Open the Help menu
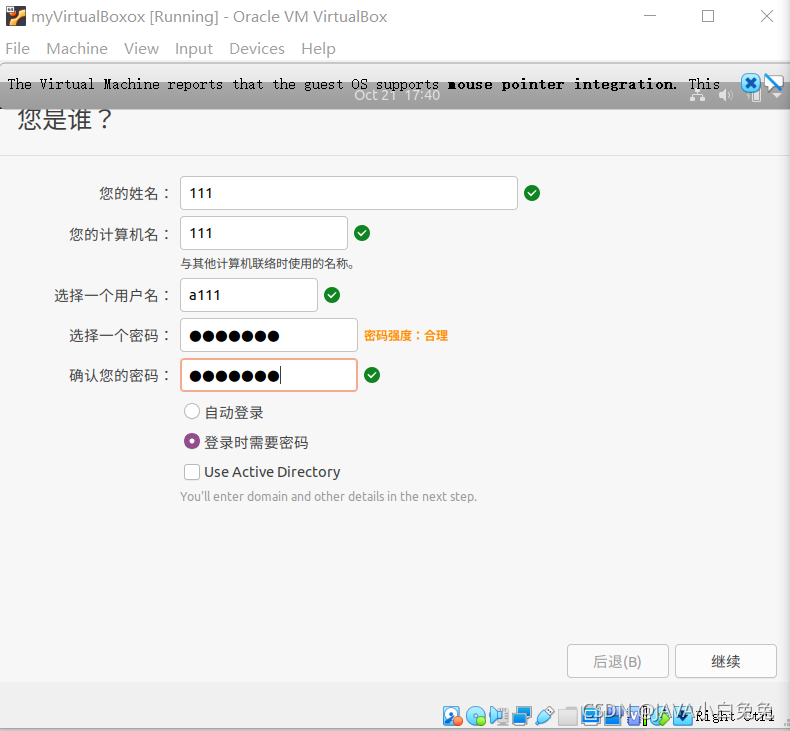 coord(318,48)
